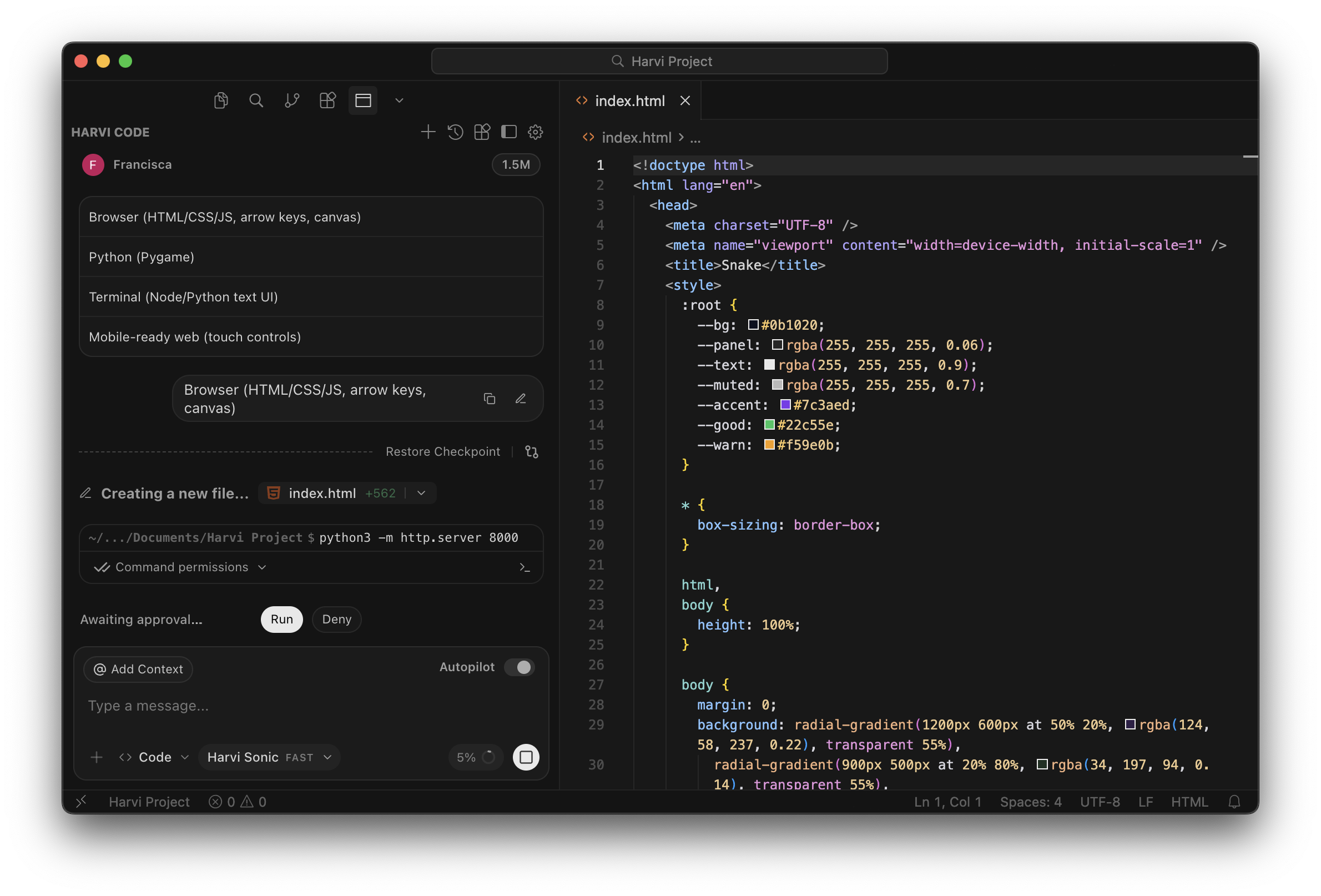Change indentation via Spaces: 4
Screen dimensions: 1321x896
(1031, 802)
